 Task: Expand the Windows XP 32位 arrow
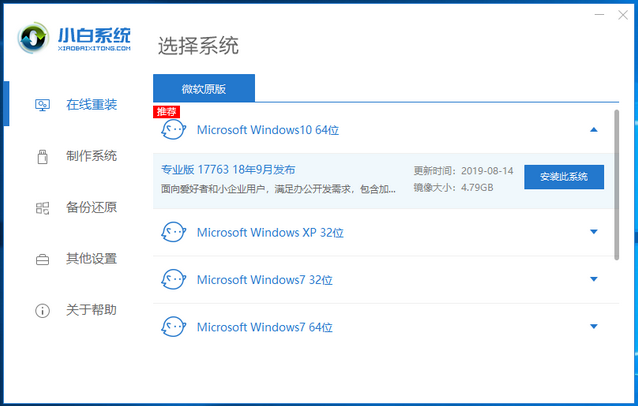[x=594, y=232]
